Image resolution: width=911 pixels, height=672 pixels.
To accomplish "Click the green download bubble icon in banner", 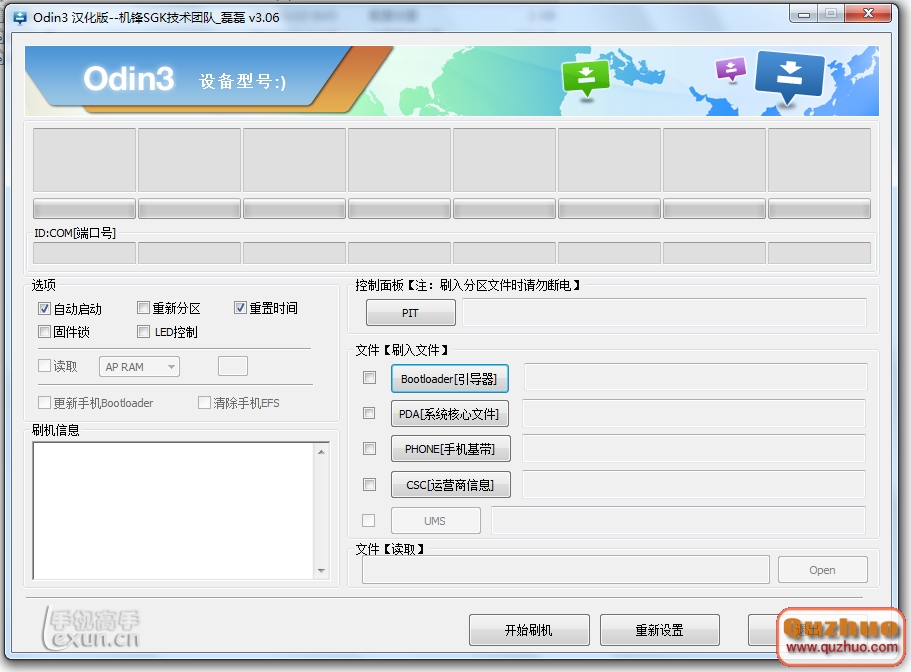I will 586,78.
